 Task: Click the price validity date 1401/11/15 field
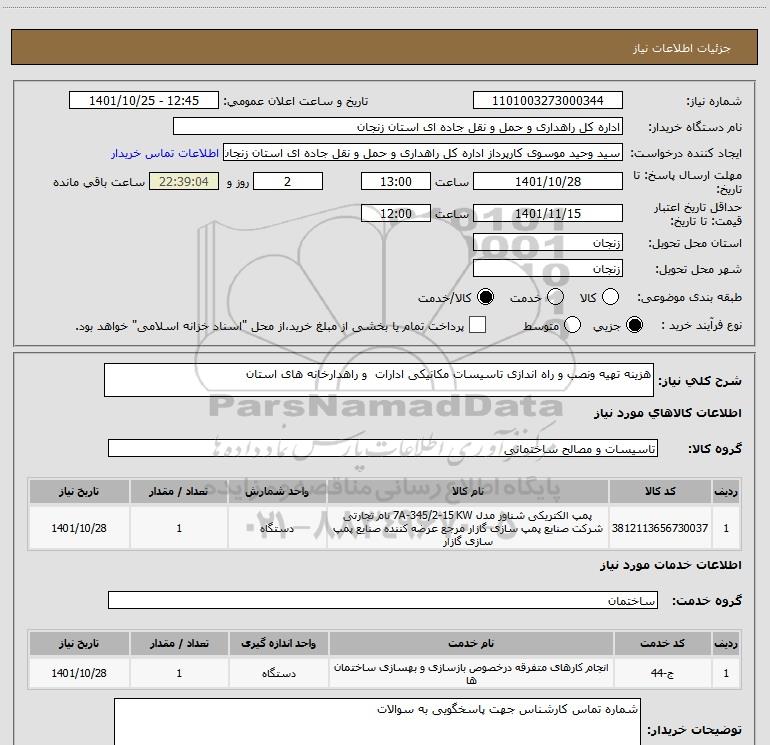click(x=548, y=213)
